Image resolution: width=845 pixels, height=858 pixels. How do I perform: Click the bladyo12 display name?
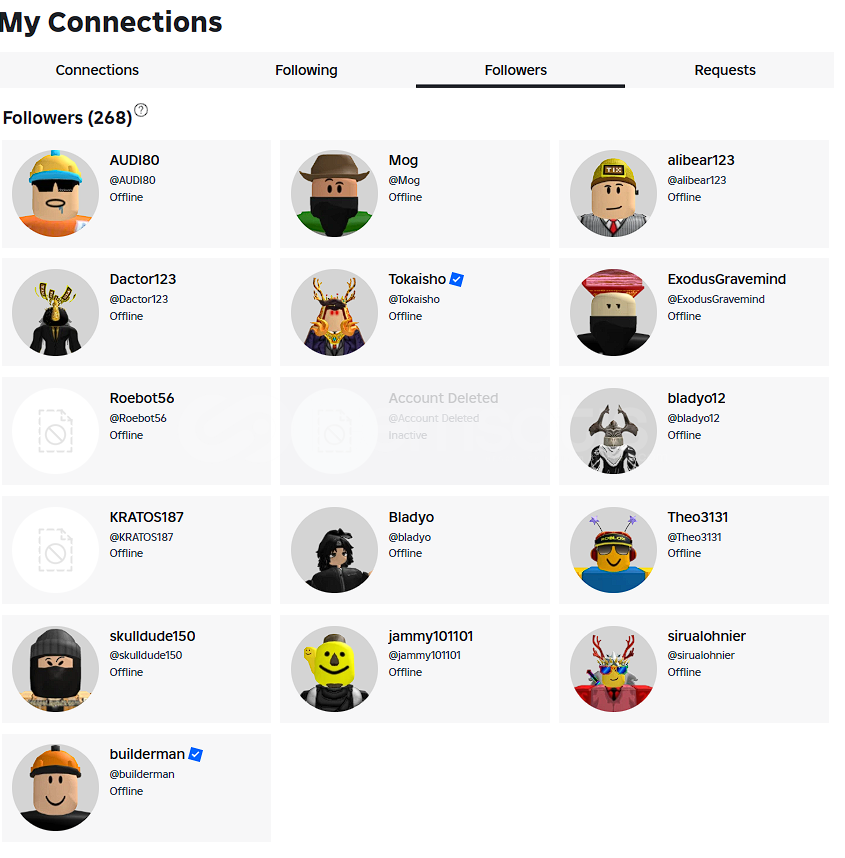696,398
